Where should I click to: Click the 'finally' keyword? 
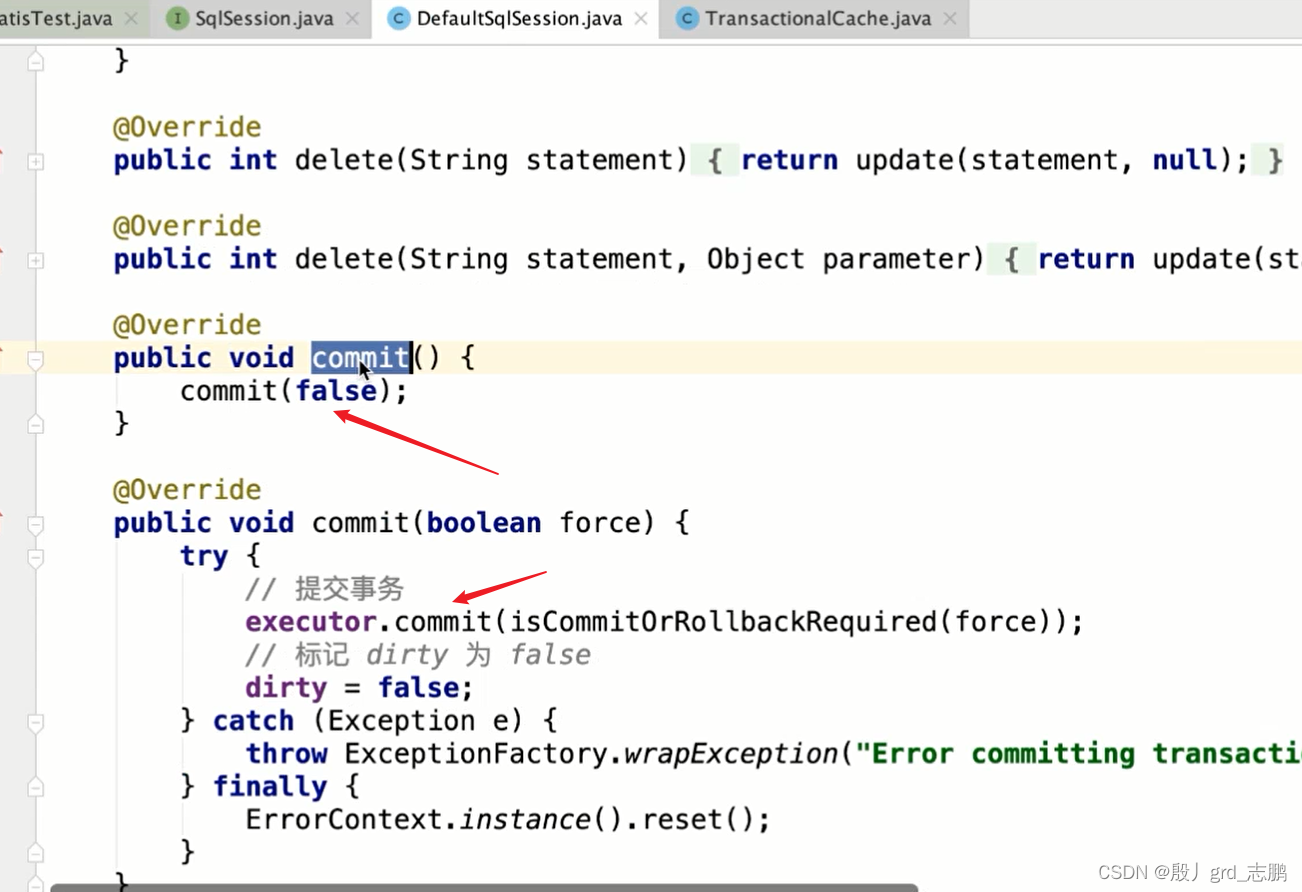(x=270, y=787)
